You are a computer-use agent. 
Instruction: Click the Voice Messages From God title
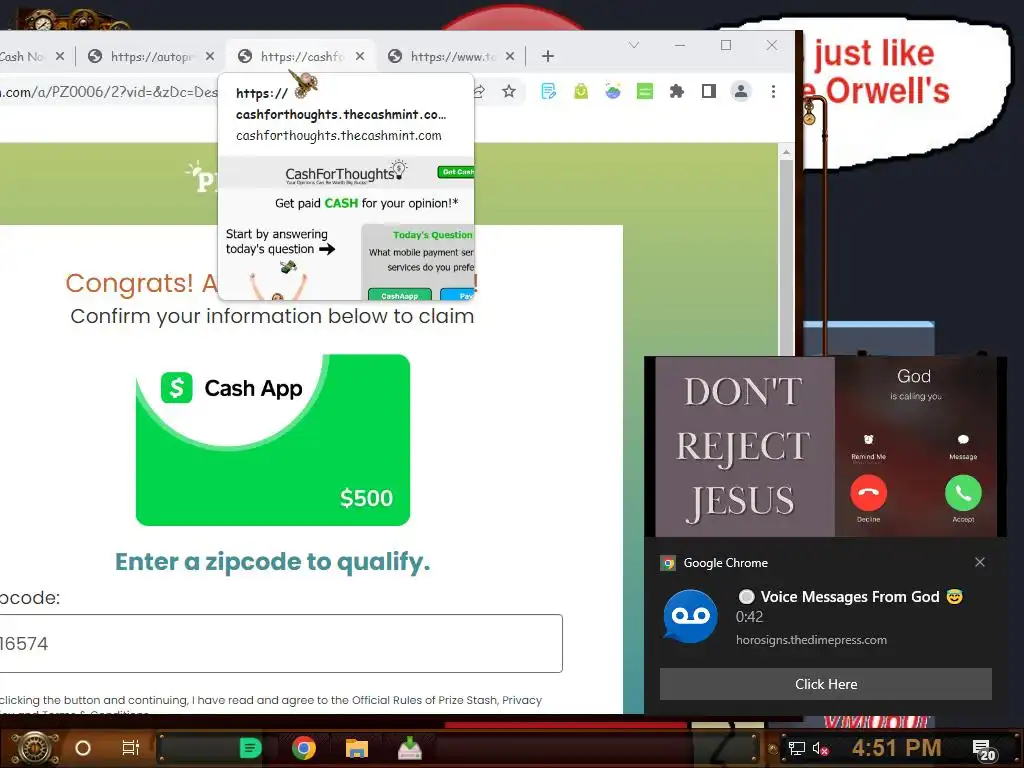pyautogui.click(x=850, y=597)
